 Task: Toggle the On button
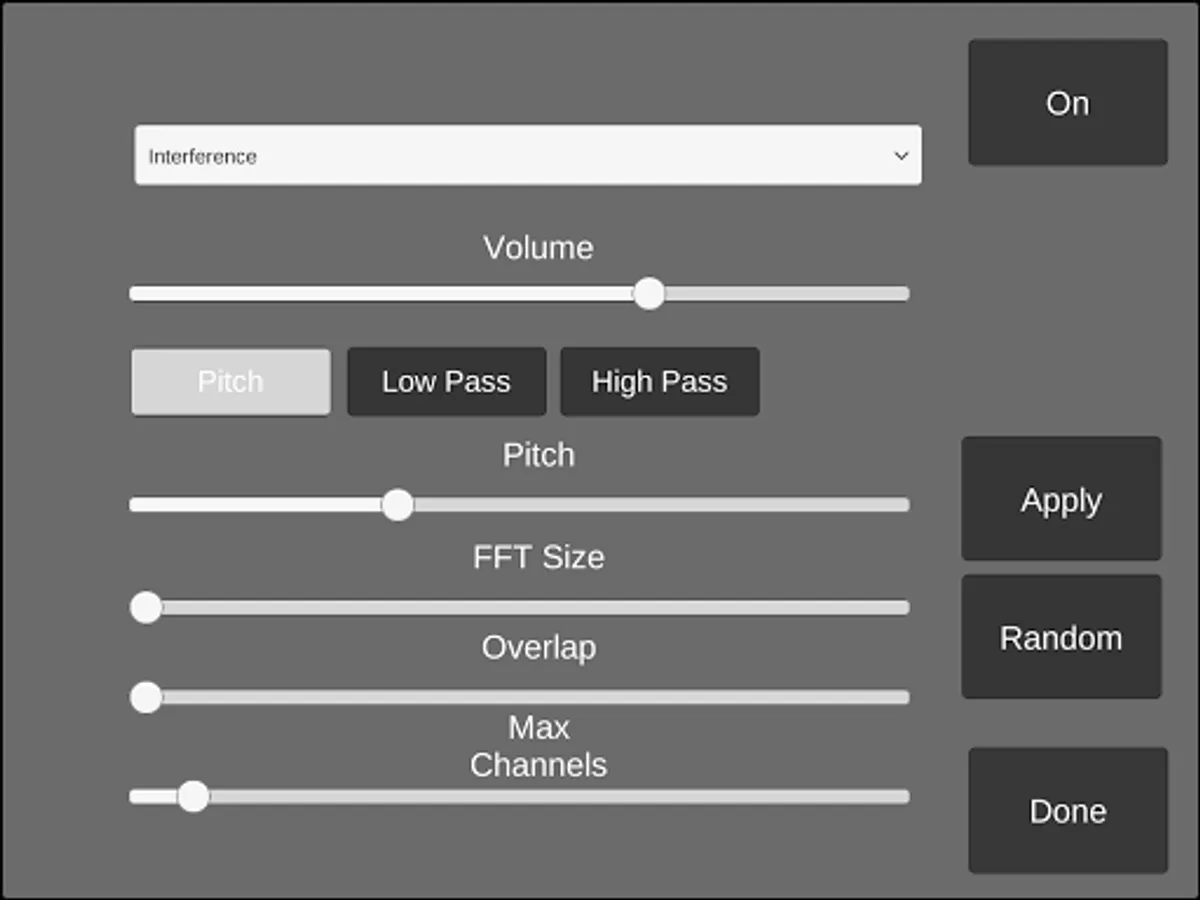click(x=1067, y=102)
